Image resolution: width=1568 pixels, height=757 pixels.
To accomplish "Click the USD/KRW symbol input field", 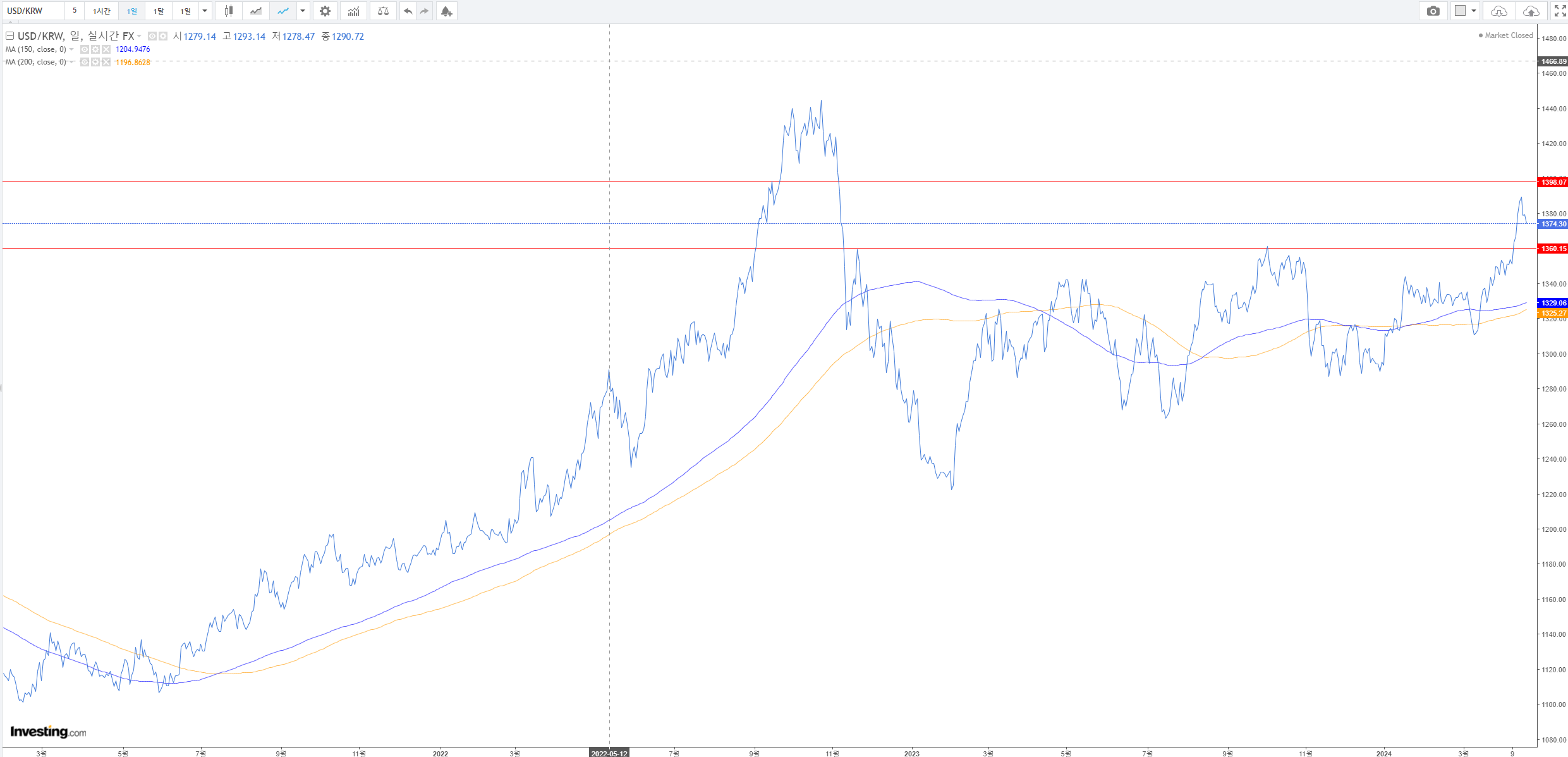I will [x=33, y=11].
